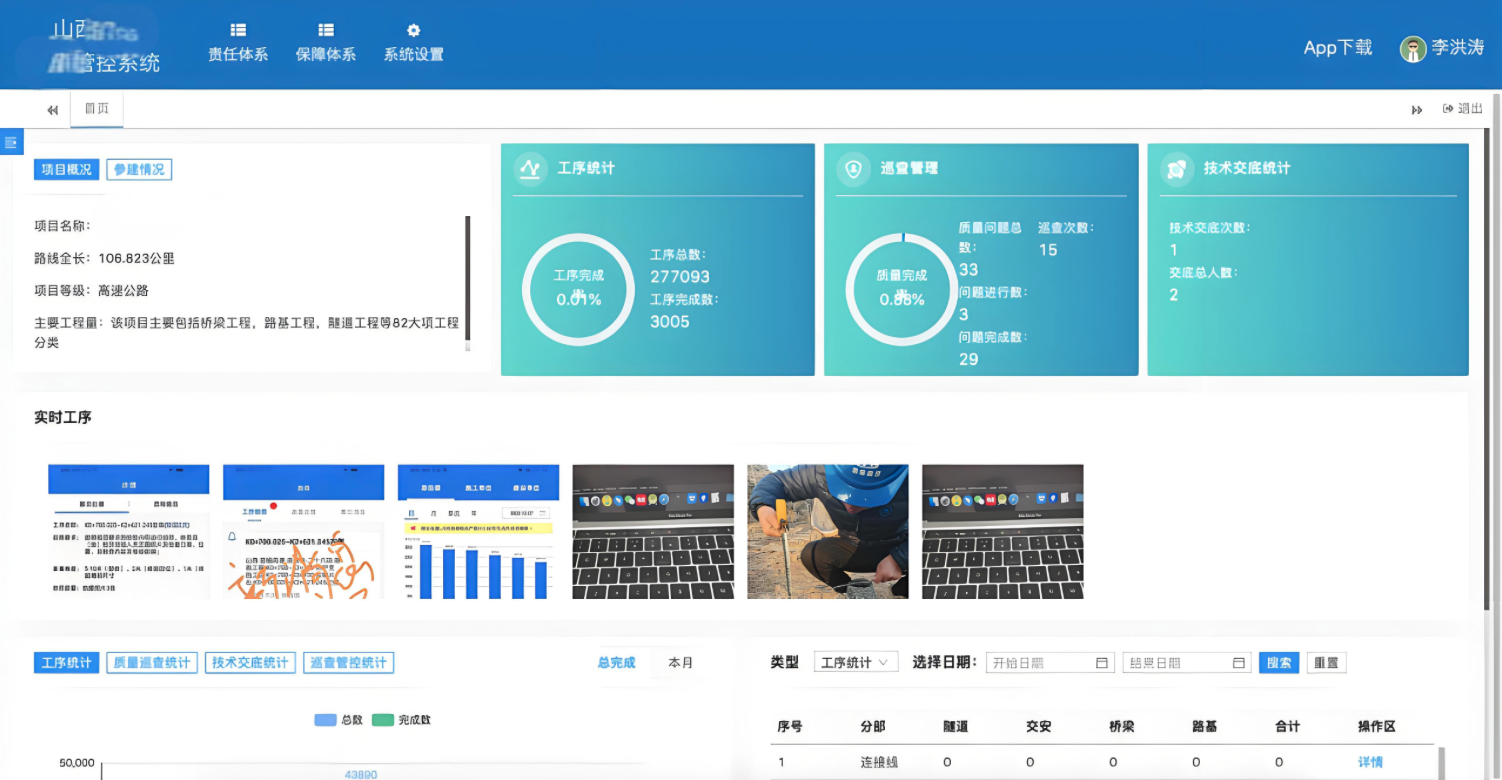Click the 工序统计 chart icon in card
The width and height of the screenshot is (1502, 780).
coord(531,169)
